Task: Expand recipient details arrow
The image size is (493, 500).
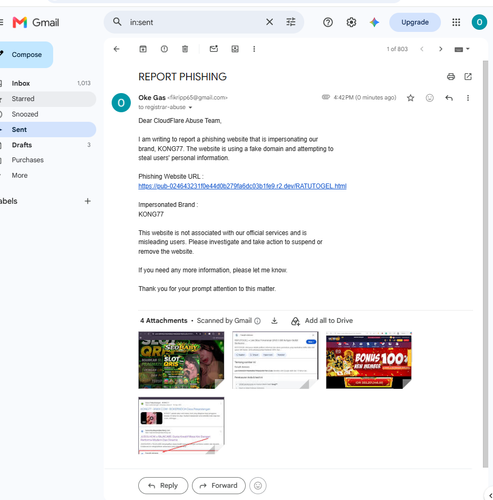Action: (x=190, y=107)
